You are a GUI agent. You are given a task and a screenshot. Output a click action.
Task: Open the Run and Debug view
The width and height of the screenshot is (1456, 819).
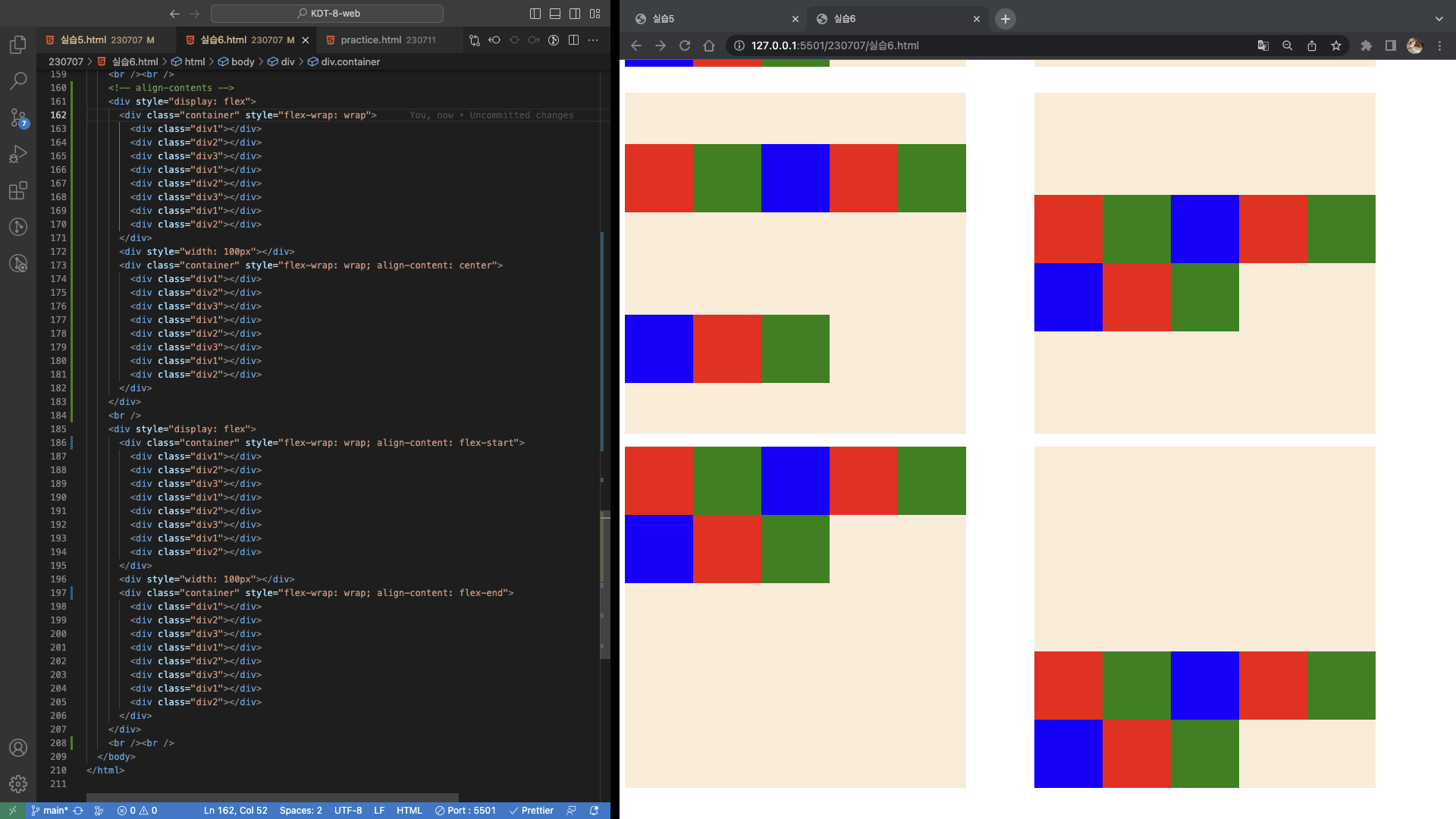18,154
